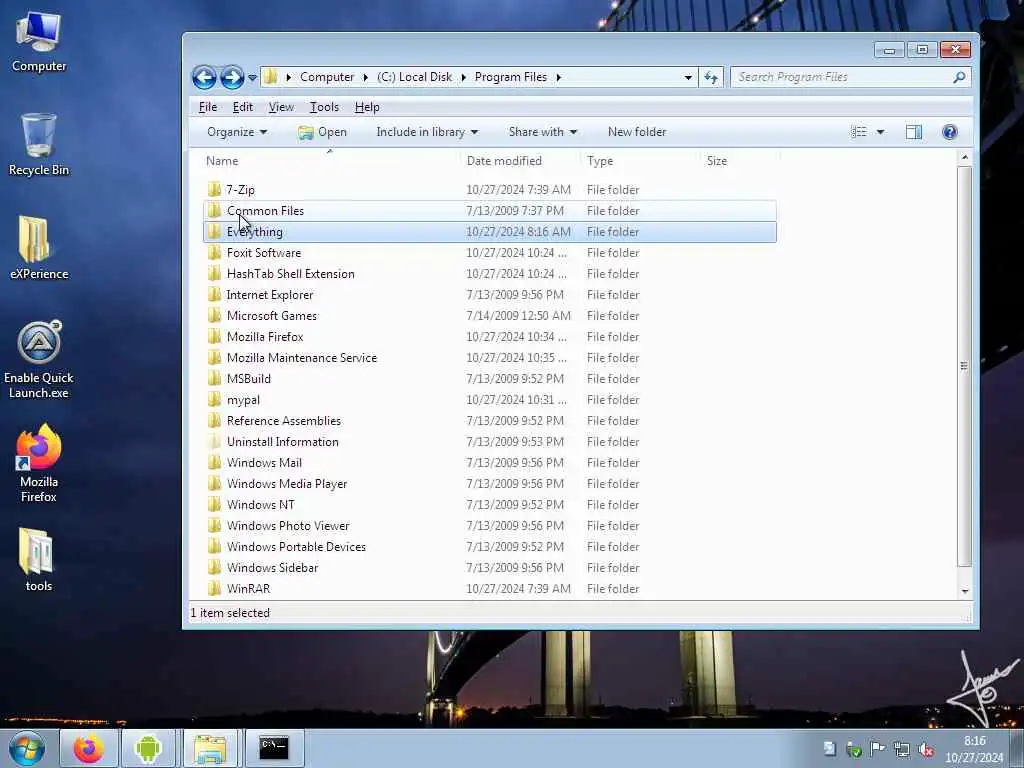Open the Command Prompt taskbar button
The height and width of the screenshot is (768, 1024).
click(x=274, y=748)
